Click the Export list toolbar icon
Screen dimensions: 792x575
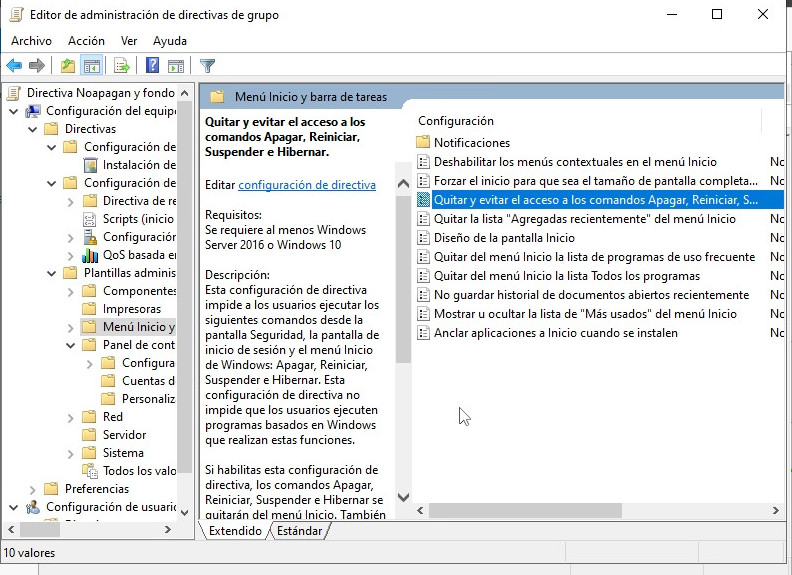click(x=121, y=66)
